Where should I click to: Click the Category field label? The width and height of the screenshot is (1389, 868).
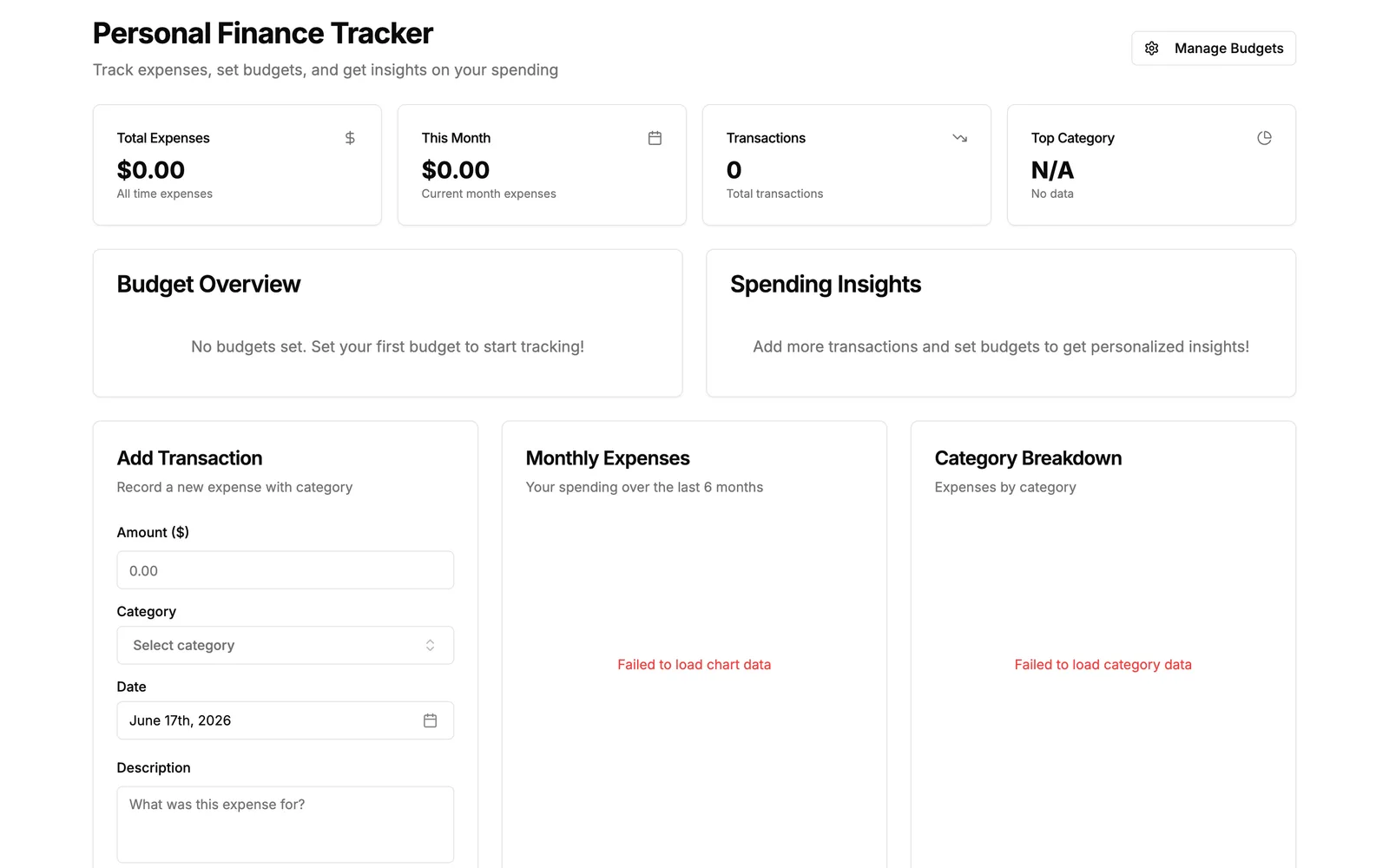tap(146, 611)
